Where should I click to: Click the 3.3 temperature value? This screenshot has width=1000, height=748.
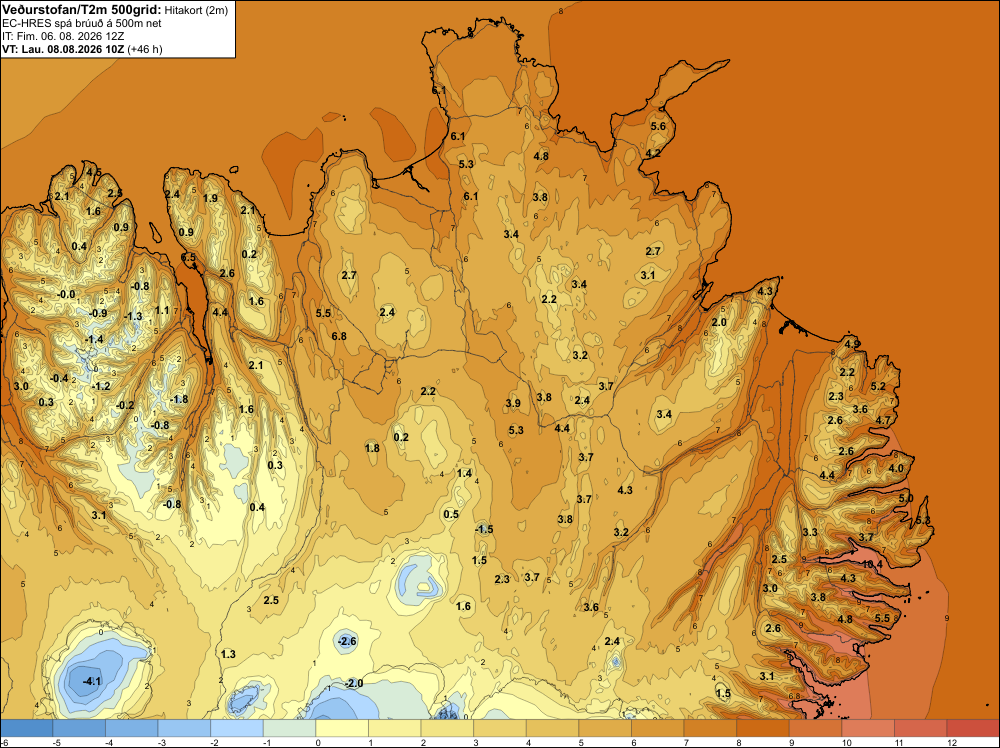[x=810, y=532]
